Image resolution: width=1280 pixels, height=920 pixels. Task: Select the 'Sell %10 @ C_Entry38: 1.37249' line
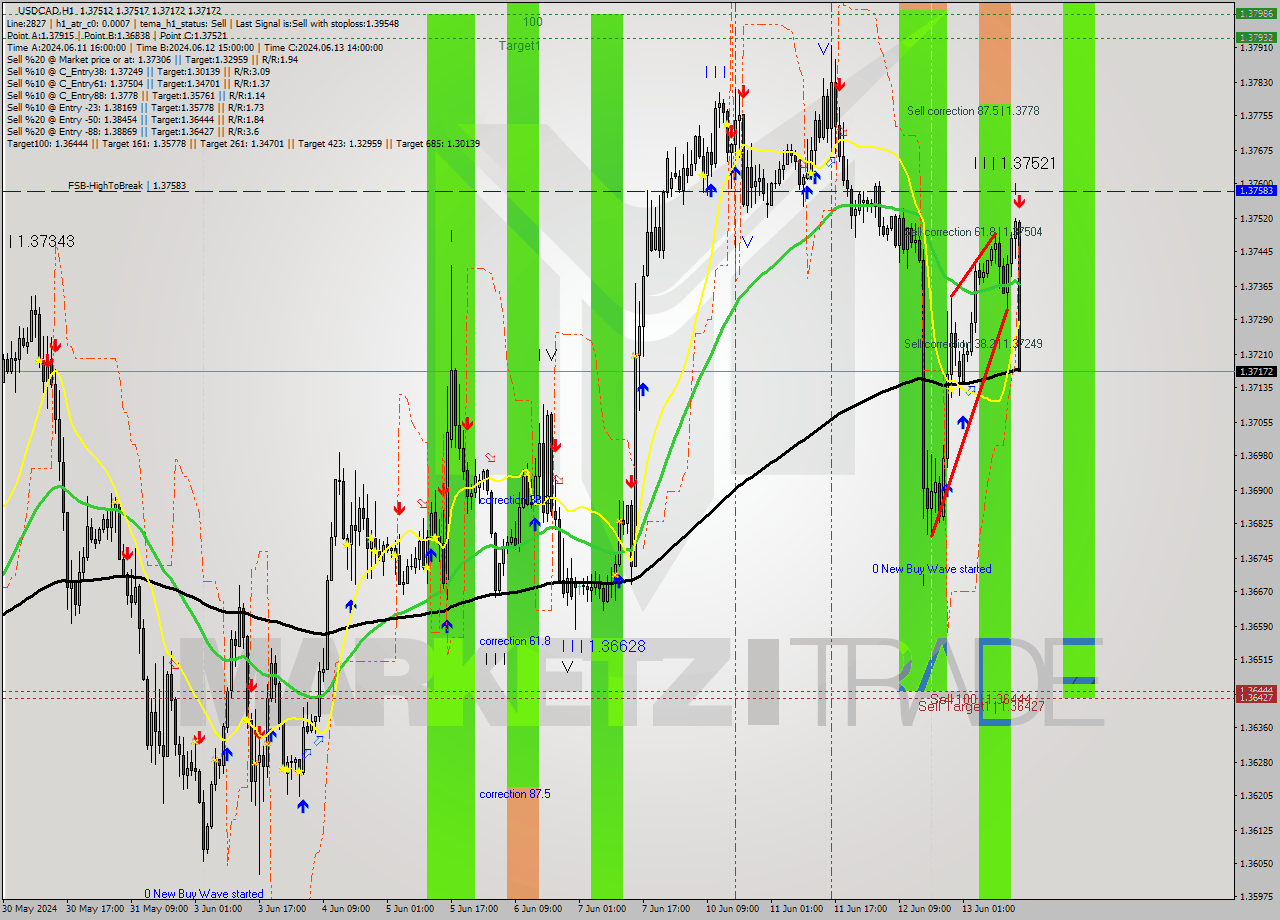pos(138,71)
